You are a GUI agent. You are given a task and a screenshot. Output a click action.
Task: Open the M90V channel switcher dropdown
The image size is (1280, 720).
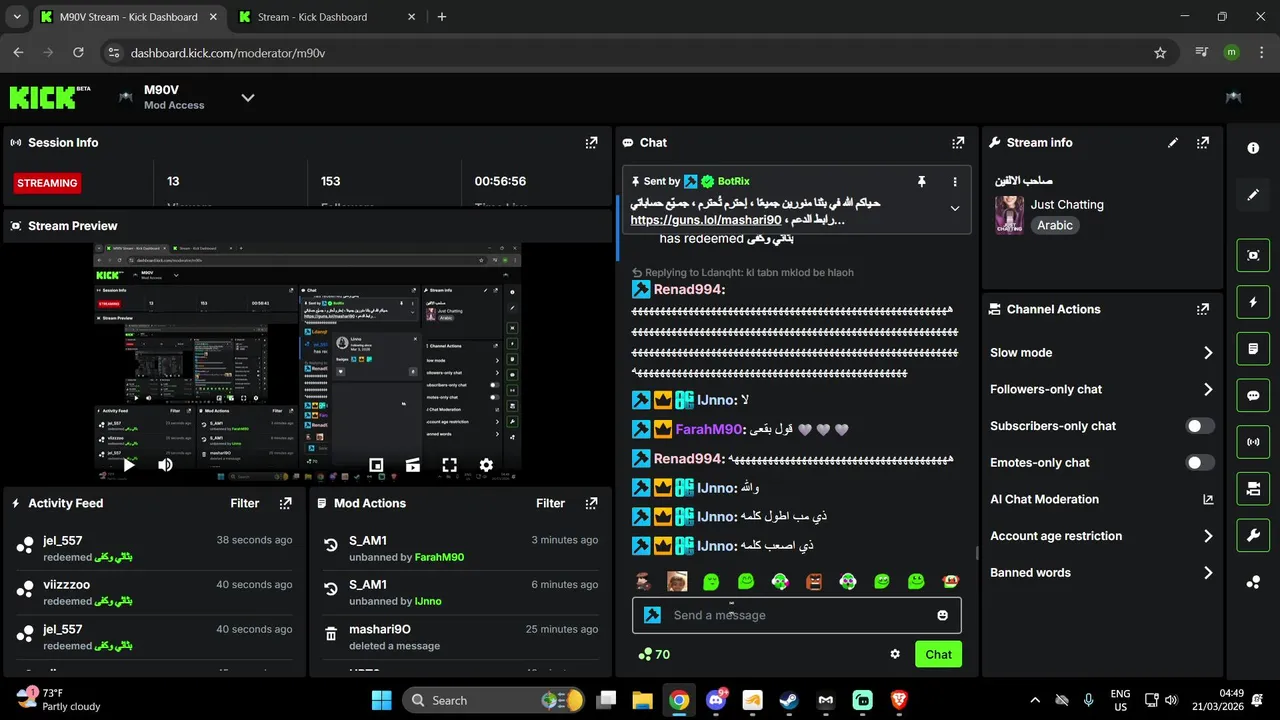248,97
